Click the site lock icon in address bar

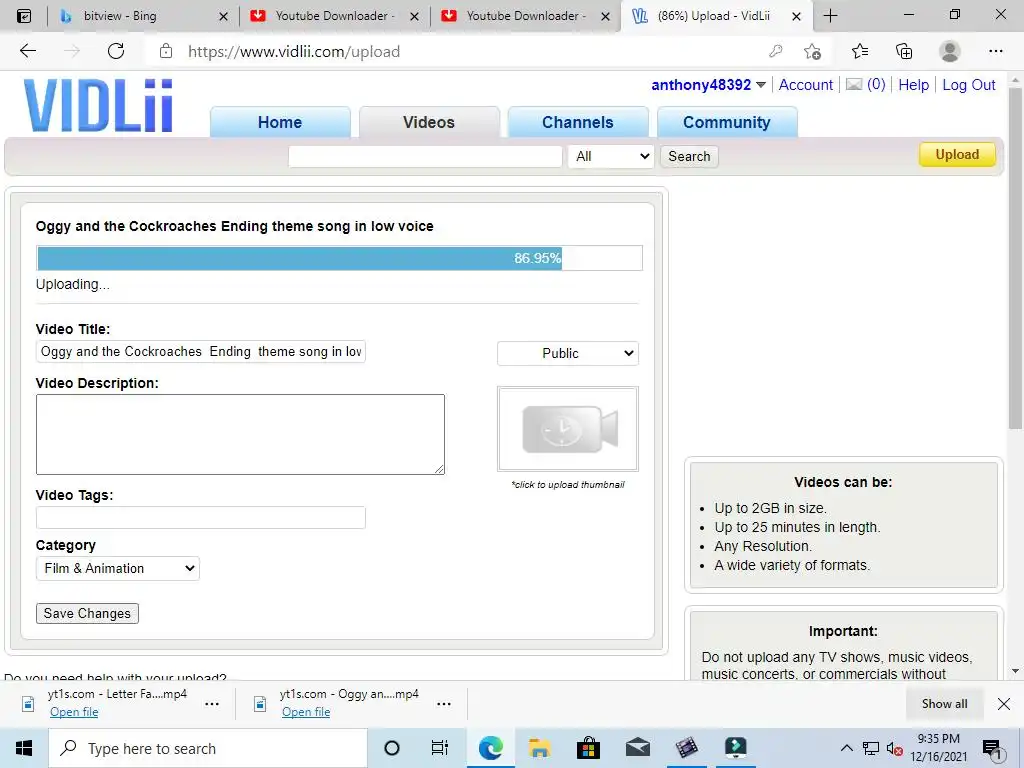pos(166,51)
